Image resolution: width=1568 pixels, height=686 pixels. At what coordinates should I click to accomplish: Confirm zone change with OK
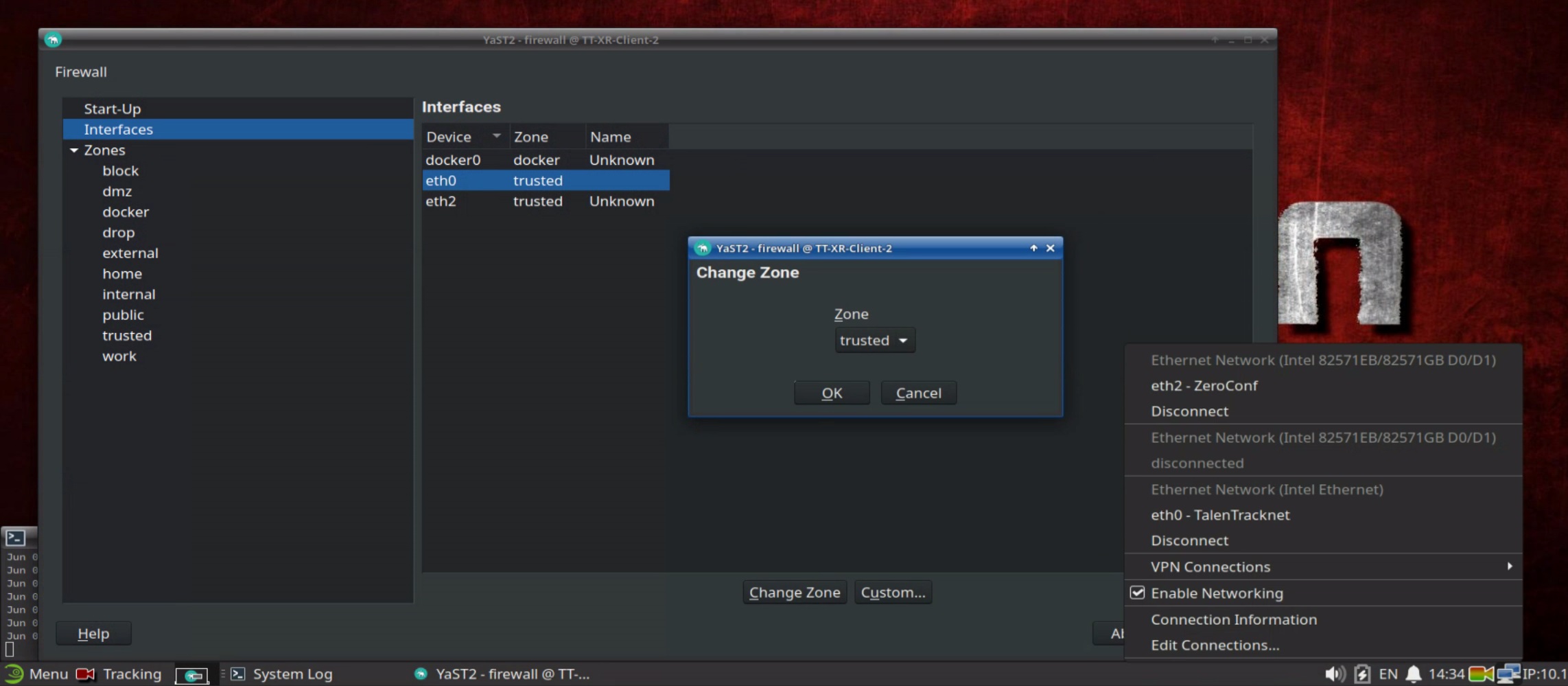[831, 392]
